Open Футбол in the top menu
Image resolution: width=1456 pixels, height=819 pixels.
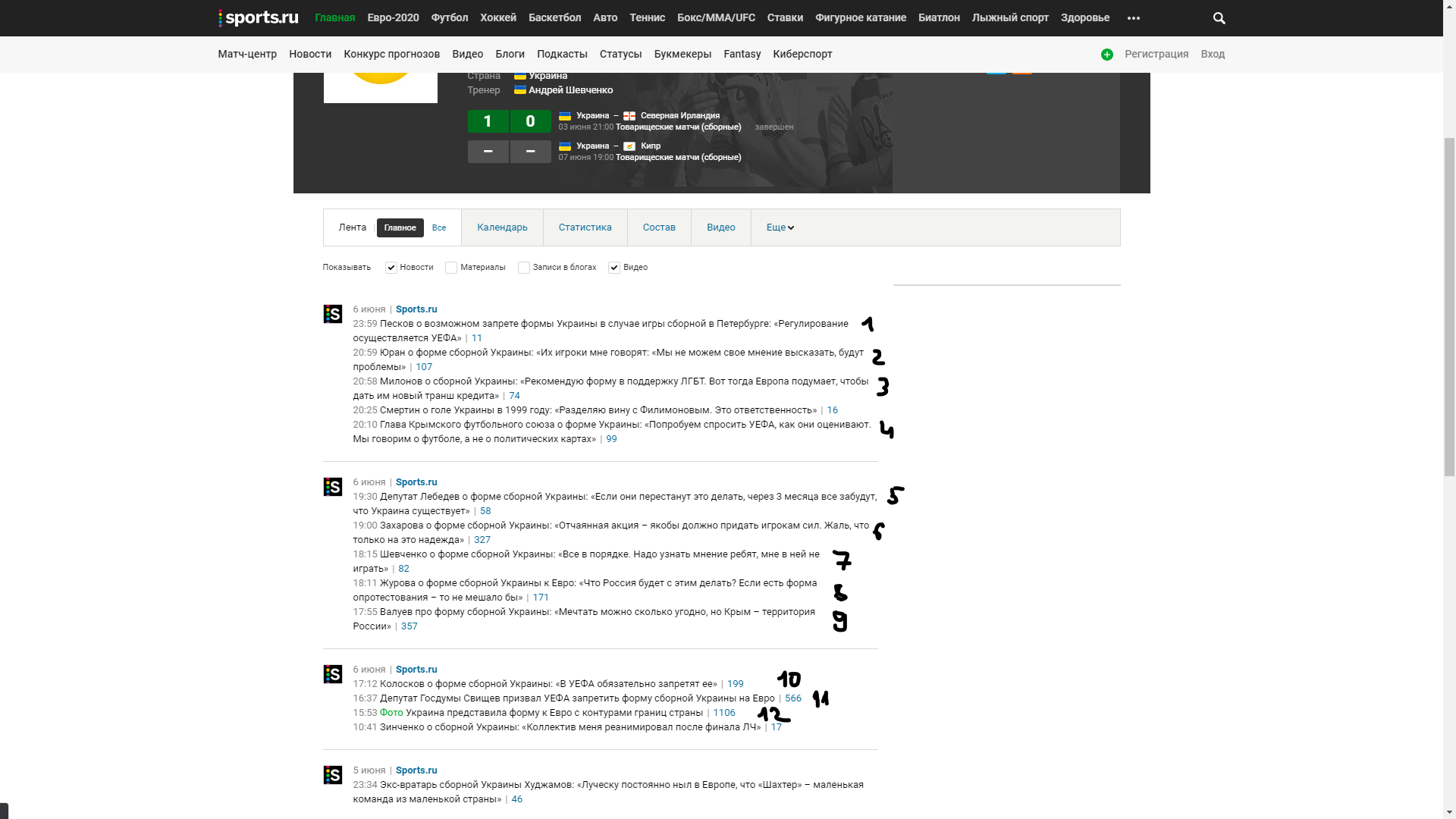click(x=450, y=18)
